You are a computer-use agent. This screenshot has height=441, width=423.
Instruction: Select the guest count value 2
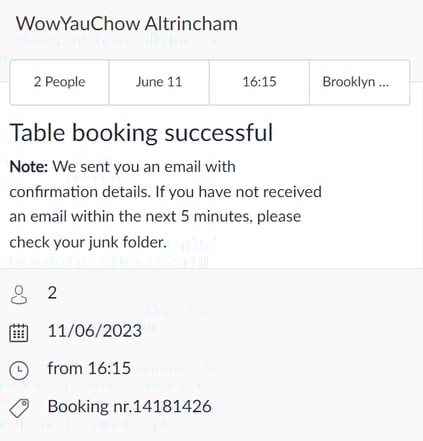click(52, 293)
